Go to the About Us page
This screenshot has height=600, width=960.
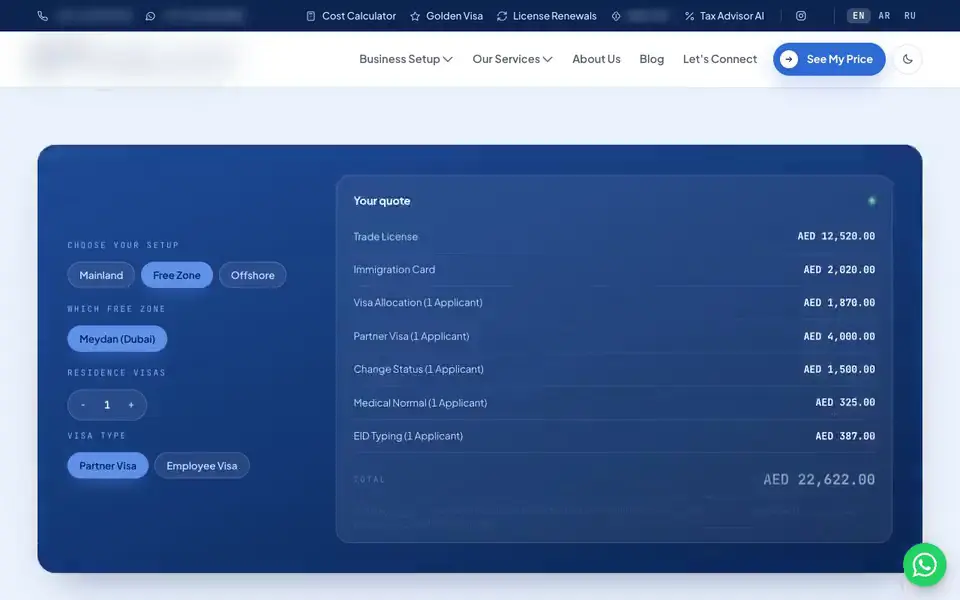596,59
